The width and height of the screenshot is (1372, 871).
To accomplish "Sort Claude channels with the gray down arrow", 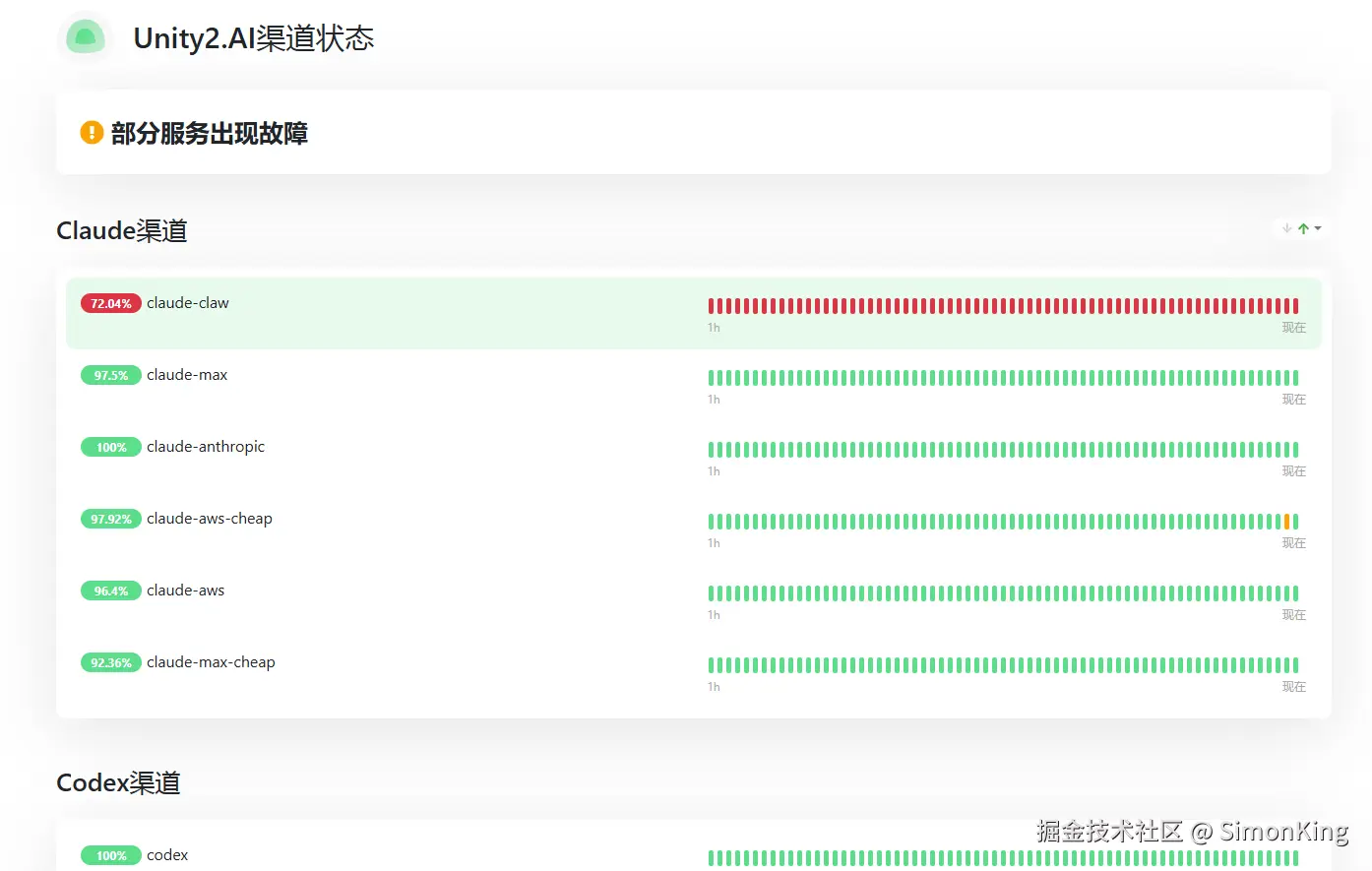I will [1287, 228].
